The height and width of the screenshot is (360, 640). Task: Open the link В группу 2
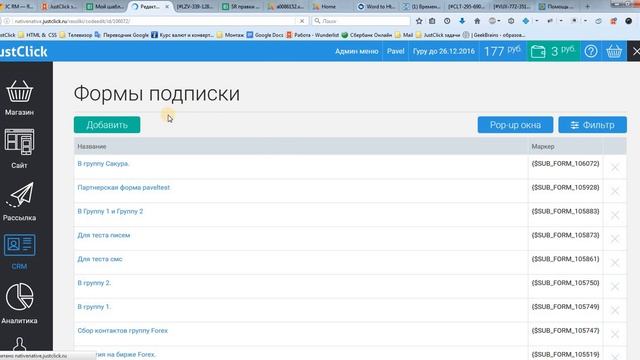click(x=94, y=283)
